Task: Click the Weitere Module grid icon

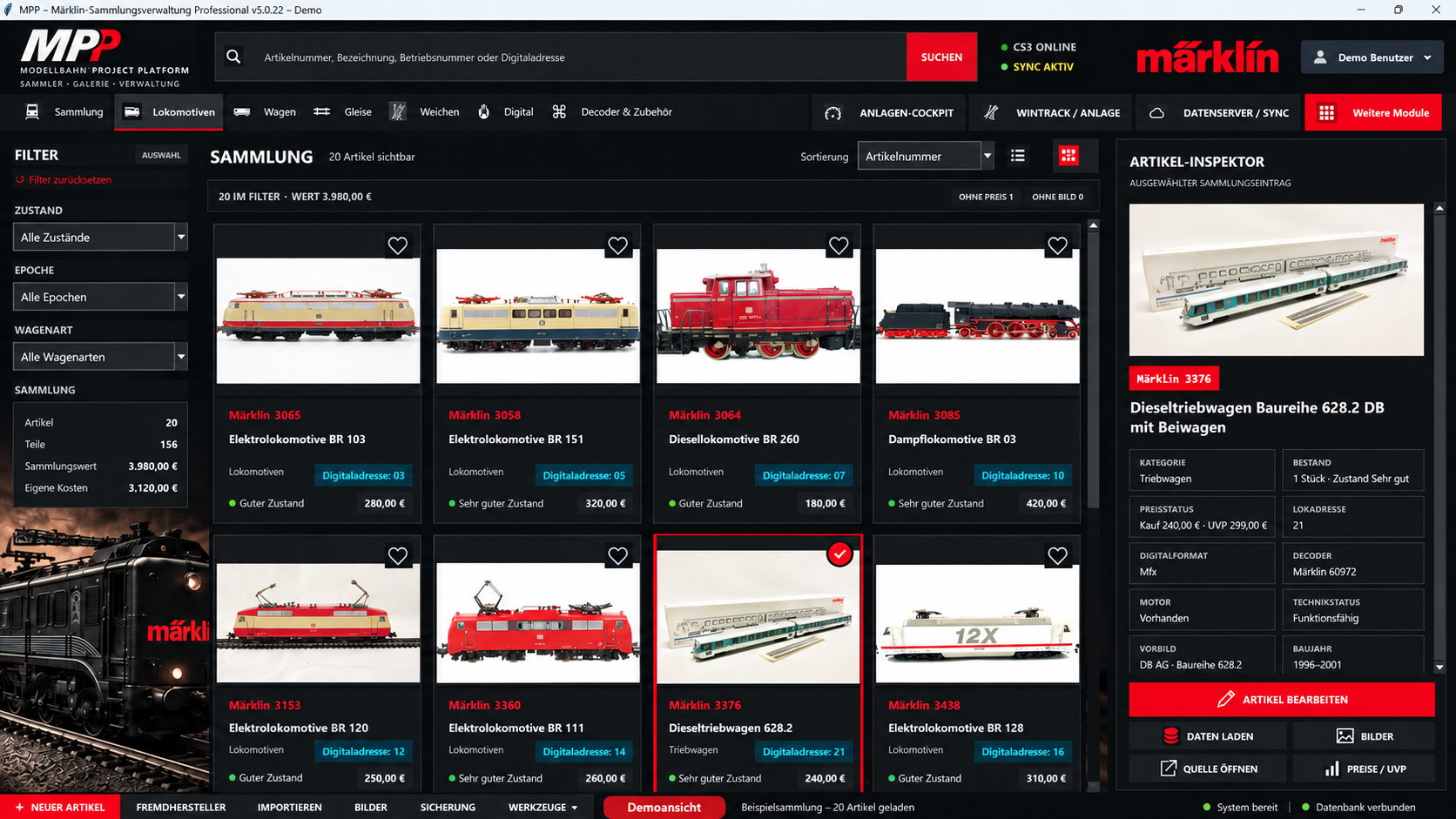Action: point(1326,113)
